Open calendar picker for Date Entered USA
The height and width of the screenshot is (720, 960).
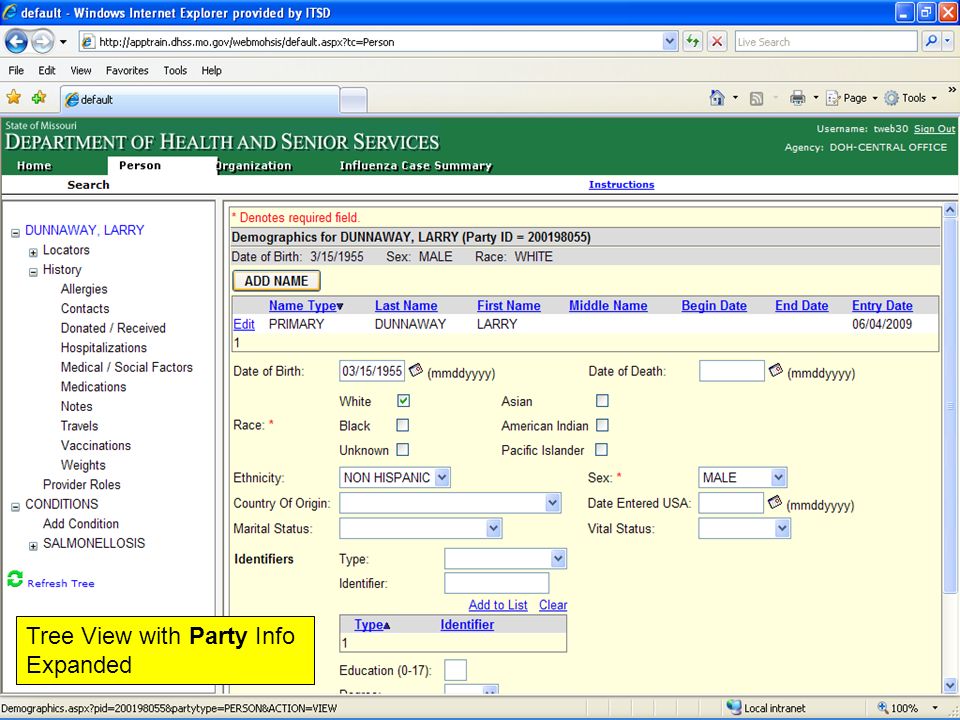[x=774, y=502]
